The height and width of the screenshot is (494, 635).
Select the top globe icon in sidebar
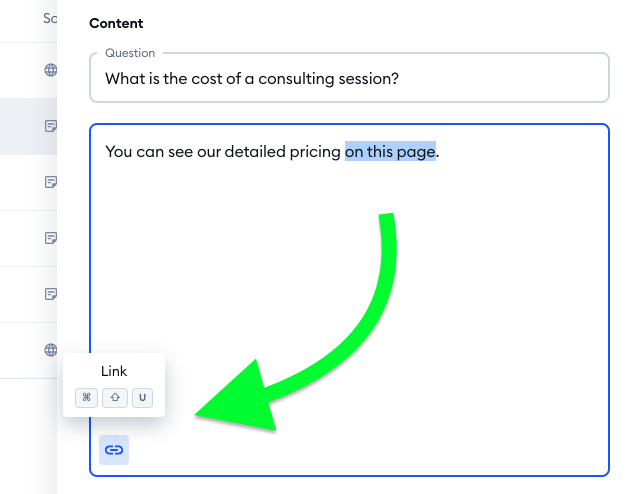(x=51, y=70)
